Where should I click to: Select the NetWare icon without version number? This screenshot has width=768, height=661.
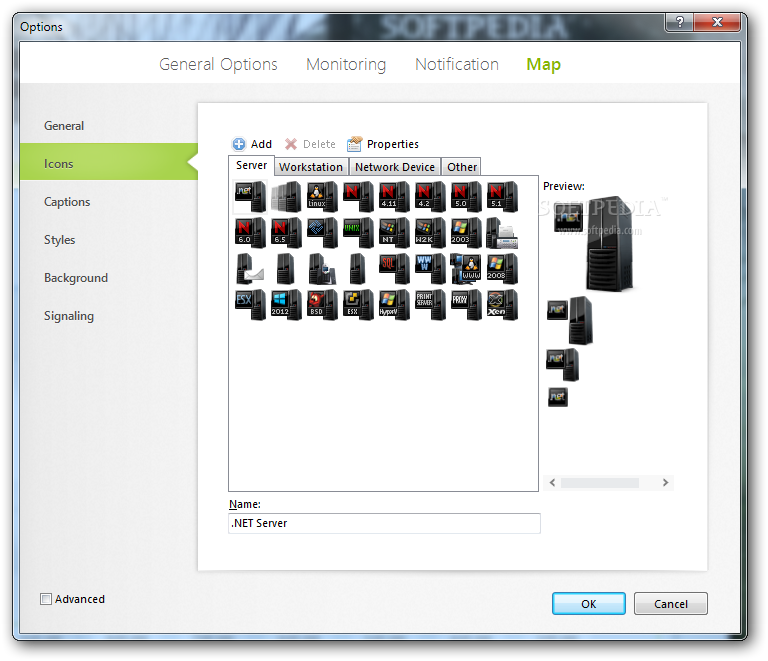[358, 196]
